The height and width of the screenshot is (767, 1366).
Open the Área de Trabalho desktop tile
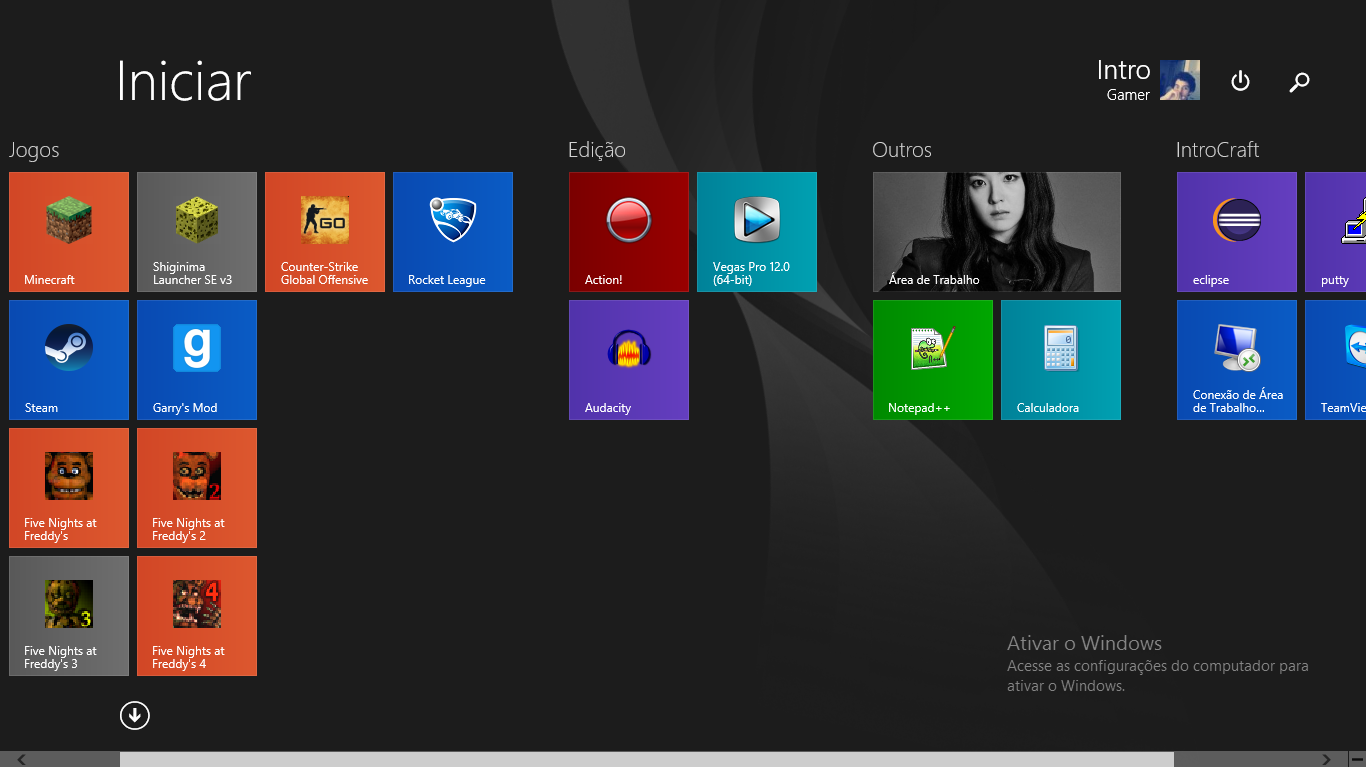(997, 232)
